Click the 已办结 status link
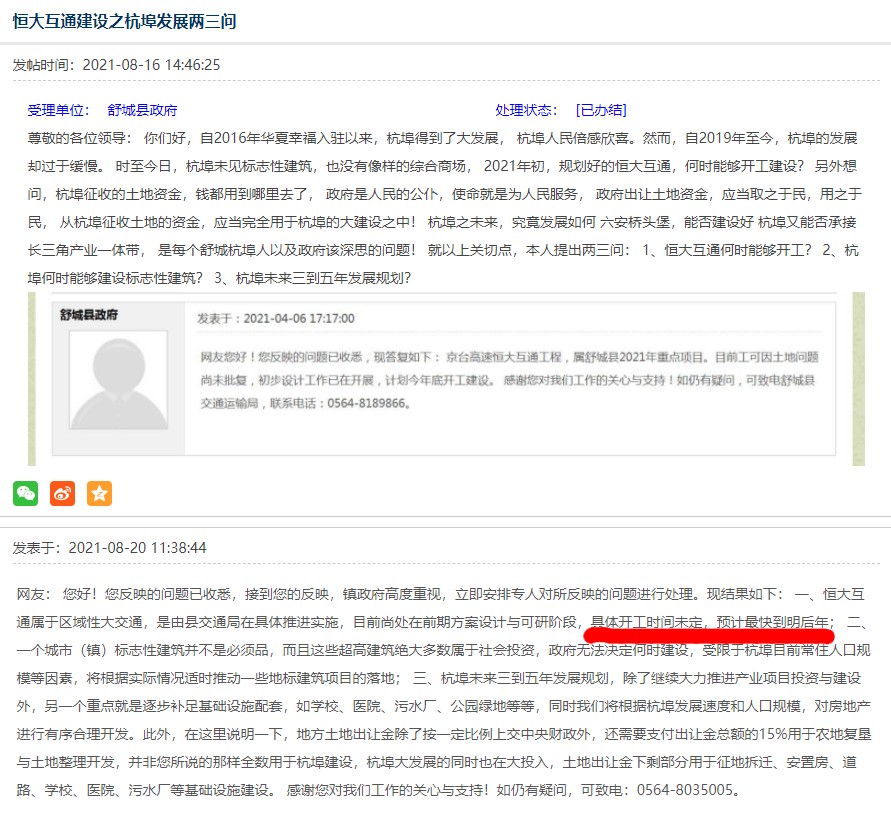891x817 pixels. [x=601, y=110]
